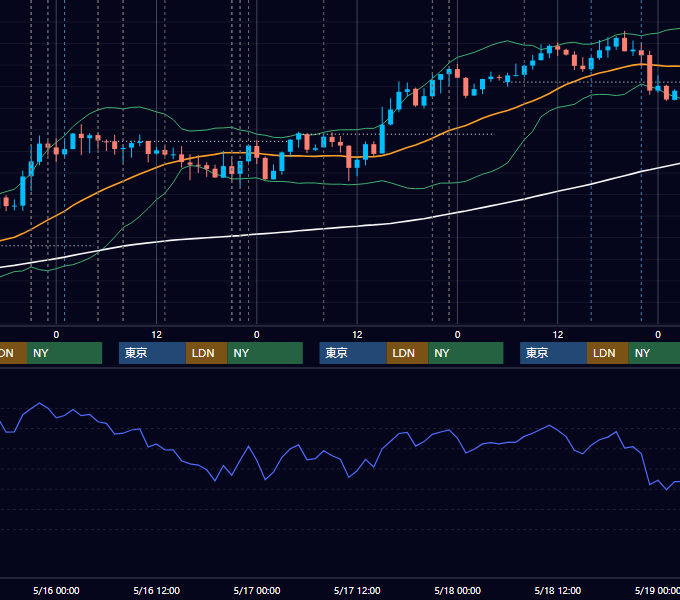Select the LDN session bar for 5/18
This screenshot has width=680, height=600.
coord(608,353)
